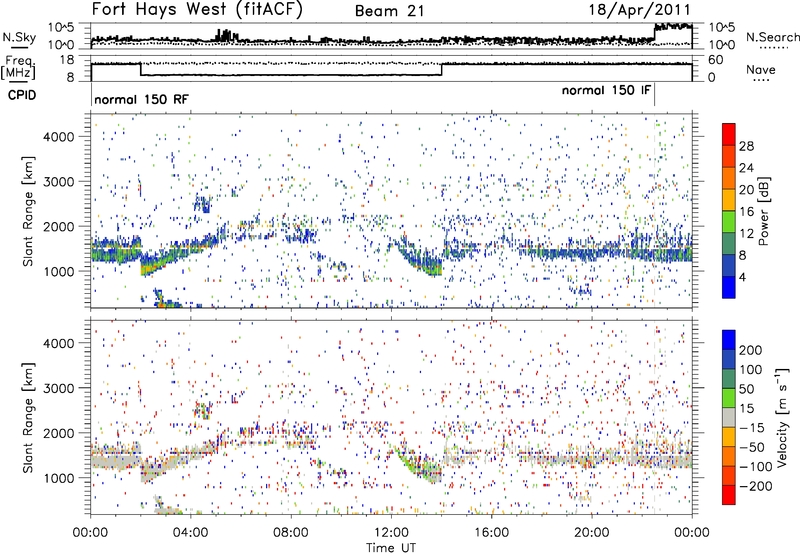Viewport: 800px width, 554px height.
Task: Click the 'Freq. [MHz]' axis label
Action: (18, 67)
